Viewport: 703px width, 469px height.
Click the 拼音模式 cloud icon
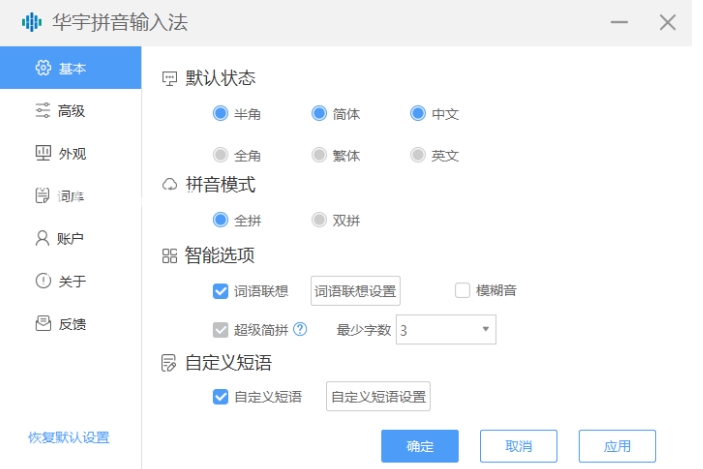point(169,185)
